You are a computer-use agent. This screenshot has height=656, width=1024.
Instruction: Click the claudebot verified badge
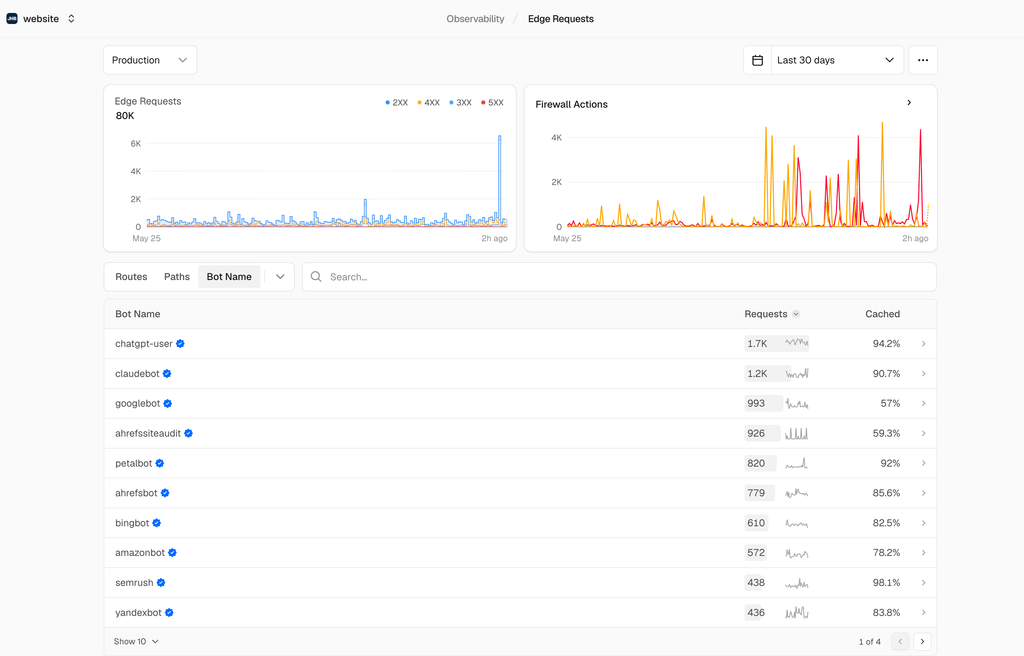167,374
